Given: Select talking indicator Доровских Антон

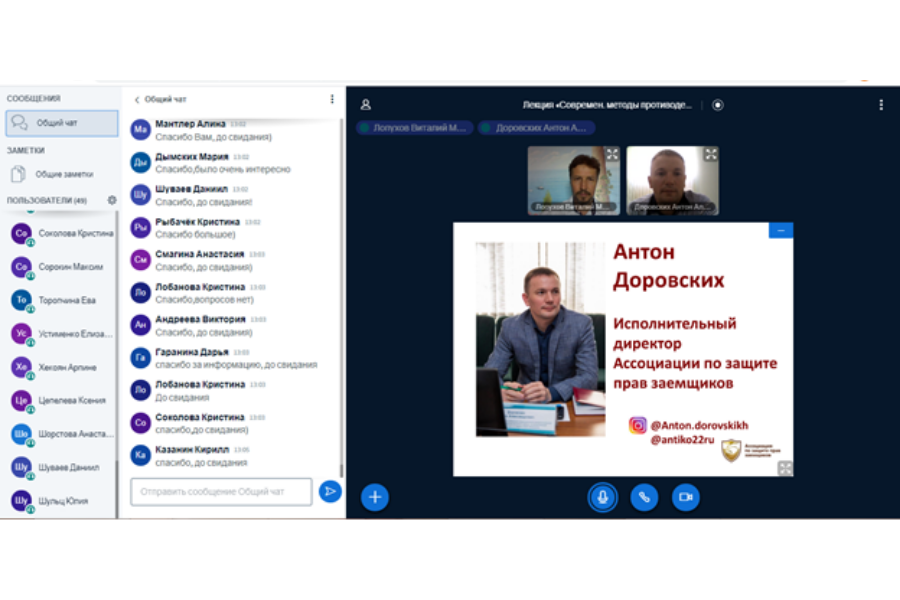Looking at the screenshot, I should (537, 127).
